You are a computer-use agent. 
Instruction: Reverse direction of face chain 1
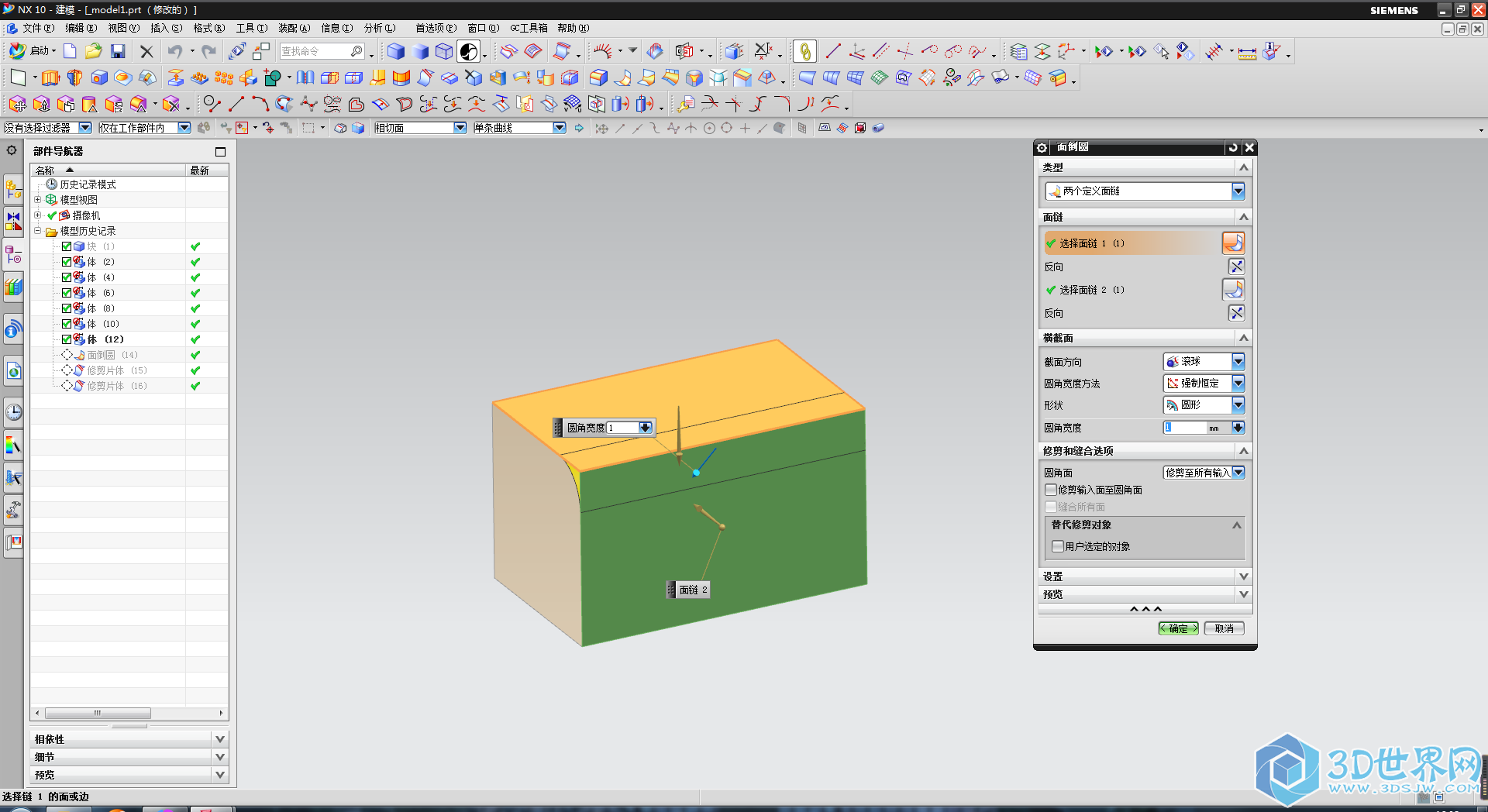point(1236,267)
